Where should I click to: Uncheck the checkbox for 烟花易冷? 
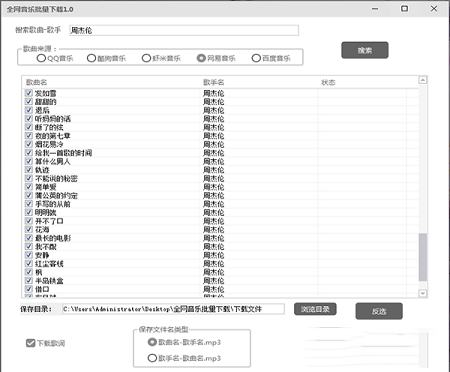coord(29,144)
